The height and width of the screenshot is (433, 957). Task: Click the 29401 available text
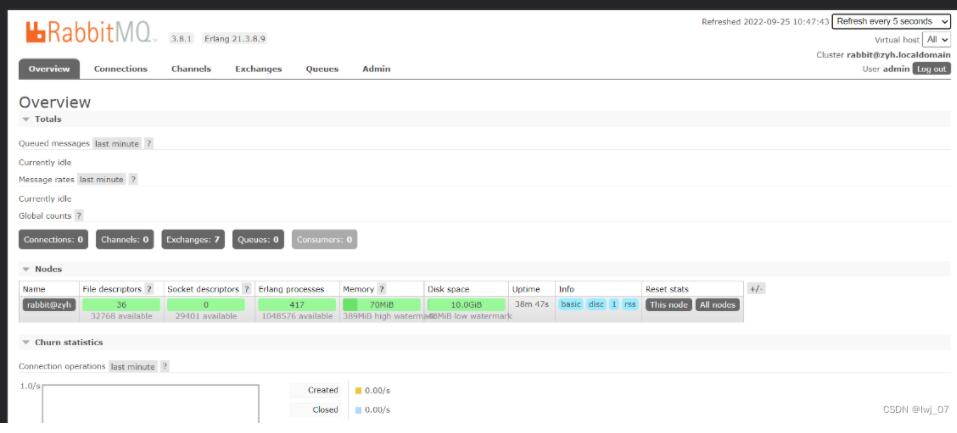point(206,316)
